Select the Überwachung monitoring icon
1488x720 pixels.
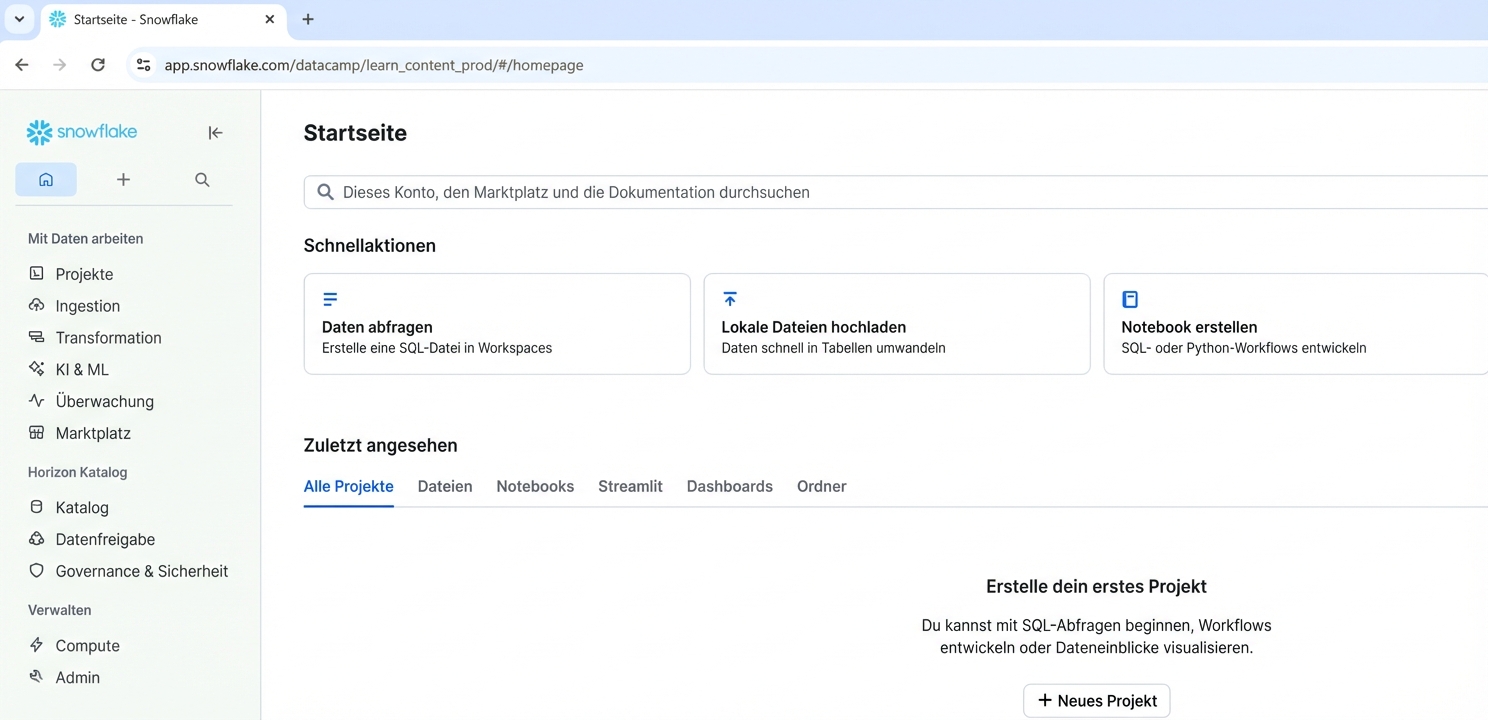tap(36, 401)
